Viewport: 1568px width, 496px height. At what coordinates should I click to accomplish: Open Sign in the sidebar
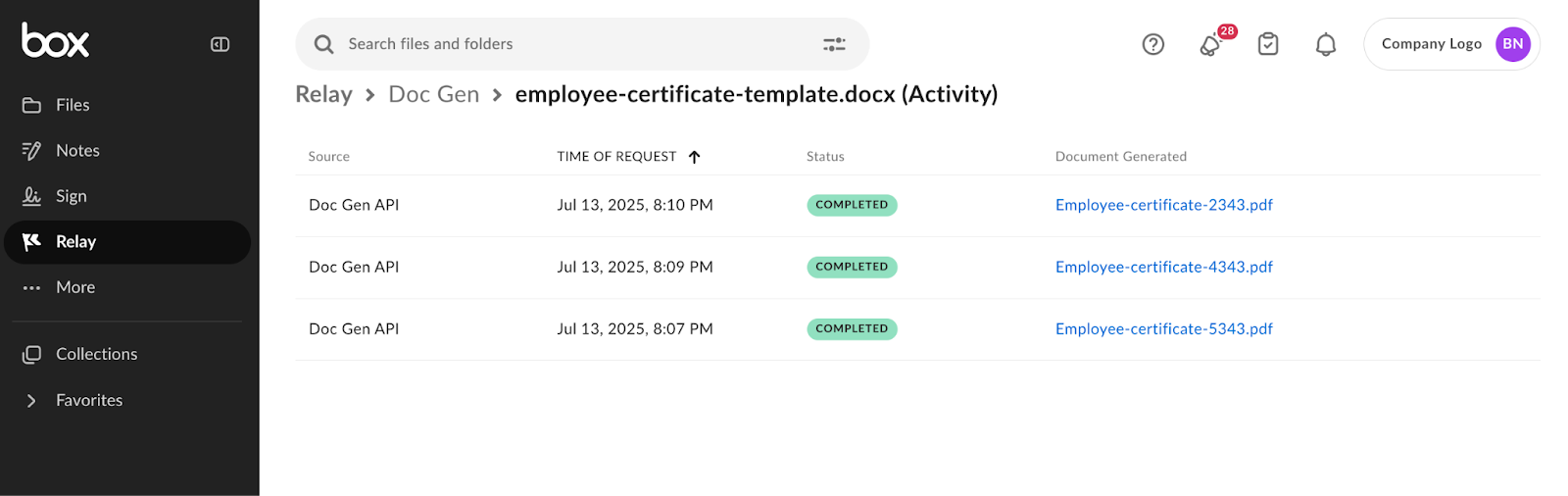pyautogui.click(x=71, y=196)
